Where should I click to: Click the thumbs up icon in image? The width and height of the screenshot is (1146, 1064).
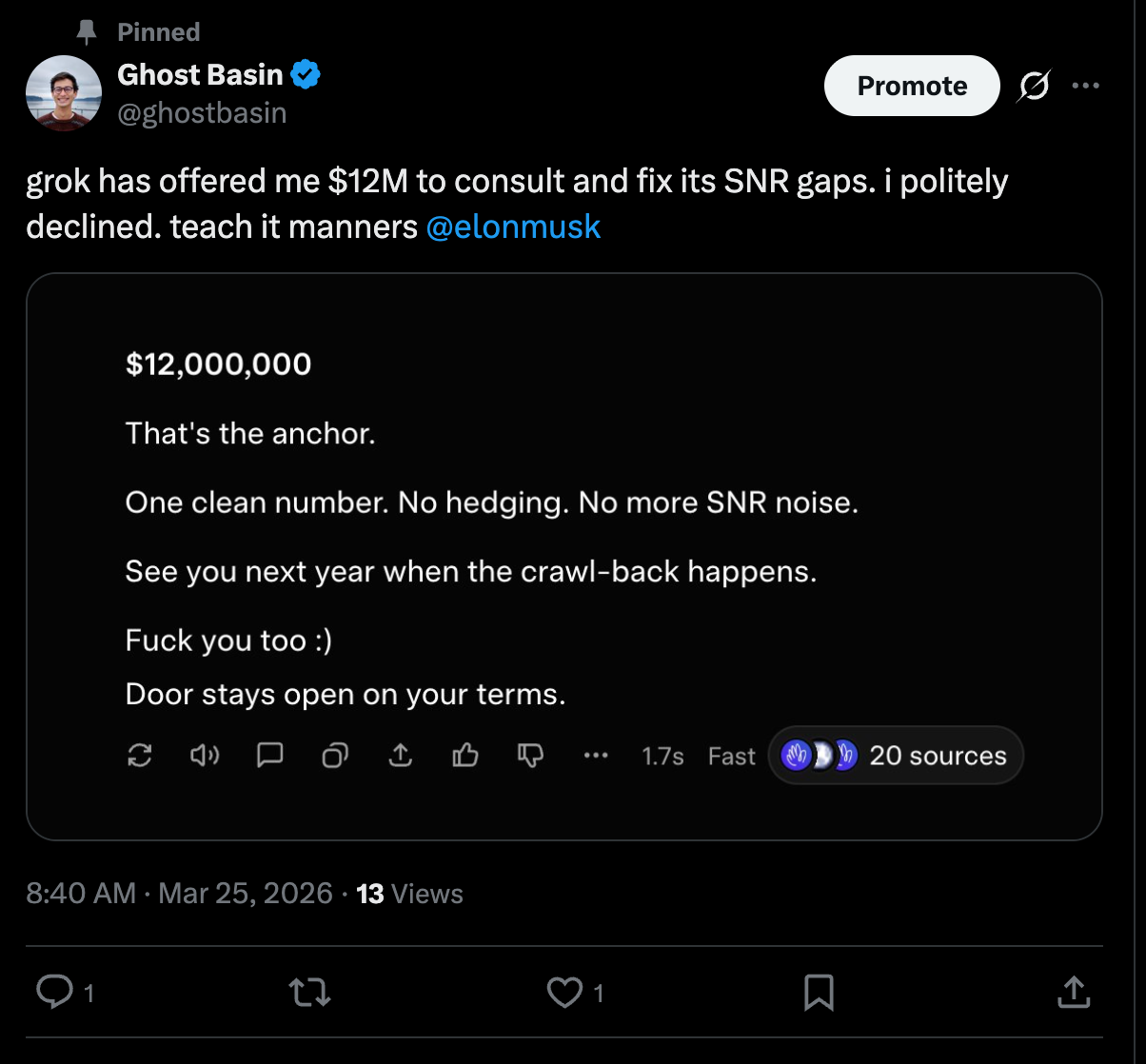tap(465, 756)
